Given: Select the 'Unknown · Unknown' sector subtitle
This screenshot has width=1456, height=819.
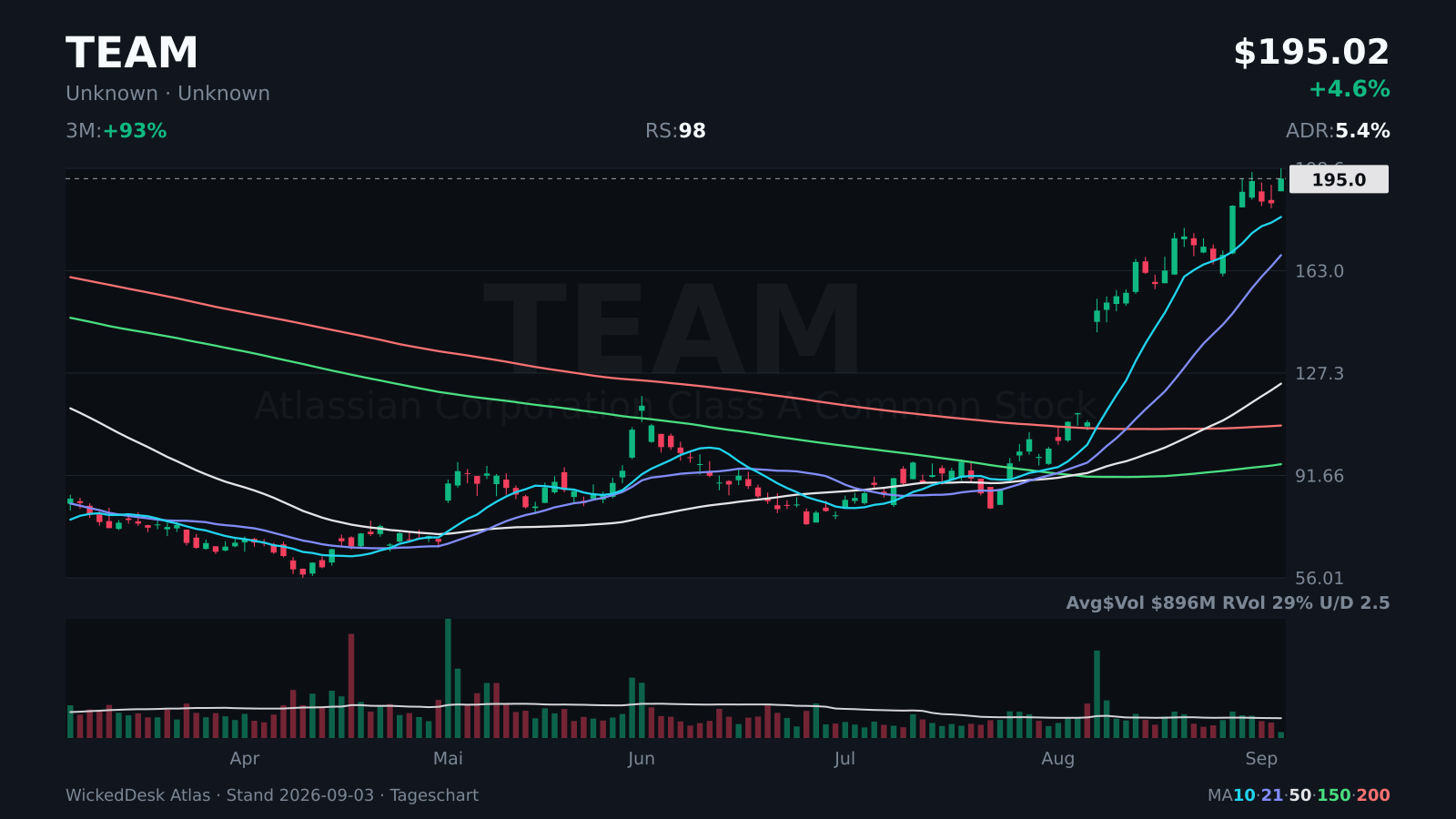Looking at the screenshot, I should [167, 94].
